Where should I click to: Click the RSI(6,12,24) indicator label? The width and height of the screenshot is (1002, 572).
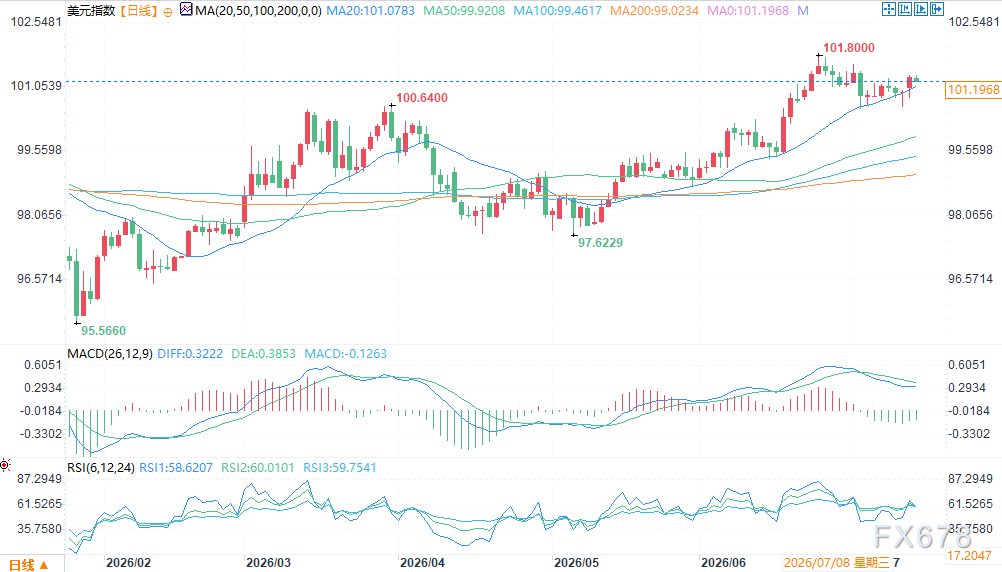[101, 468]
